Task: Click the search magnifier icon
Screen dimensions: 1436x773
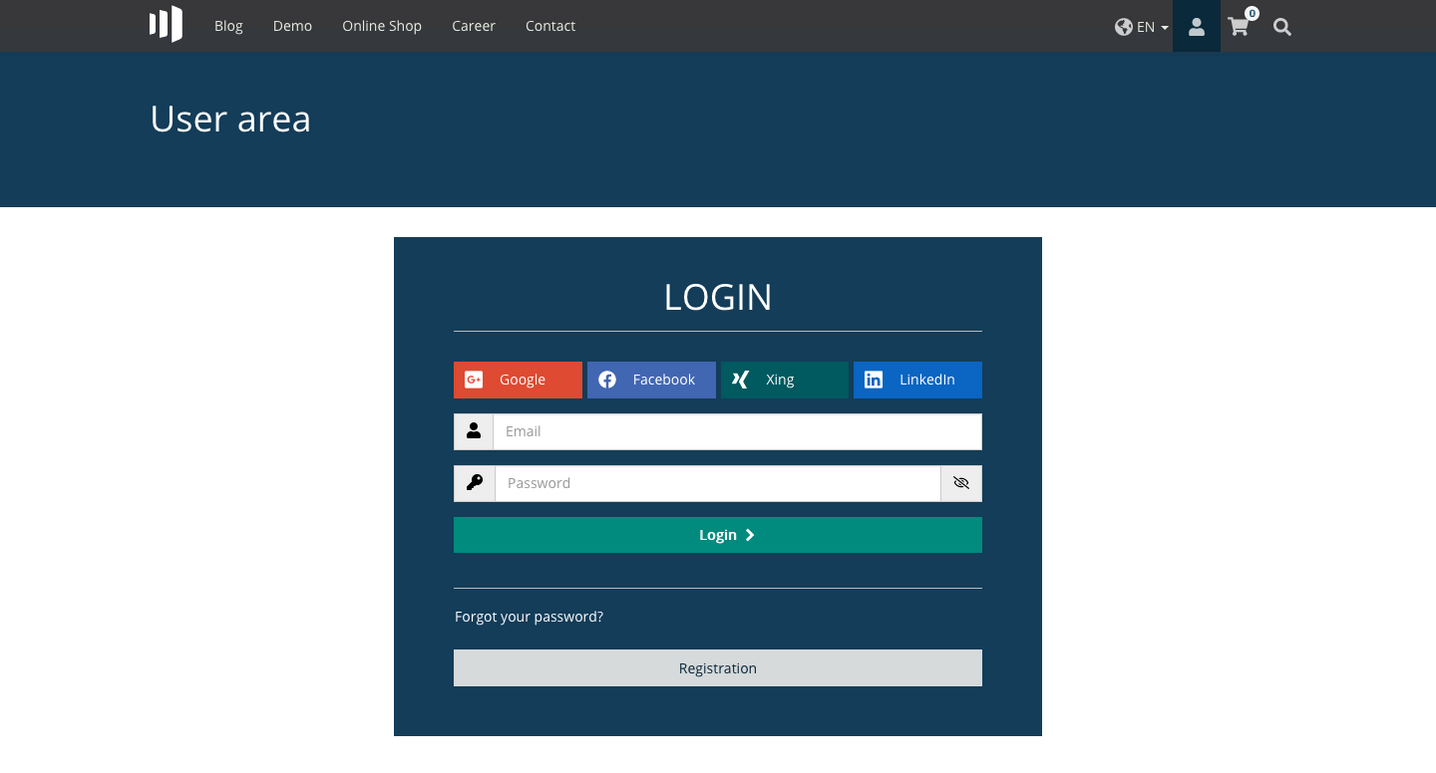Action: [x=1281, y=27]
